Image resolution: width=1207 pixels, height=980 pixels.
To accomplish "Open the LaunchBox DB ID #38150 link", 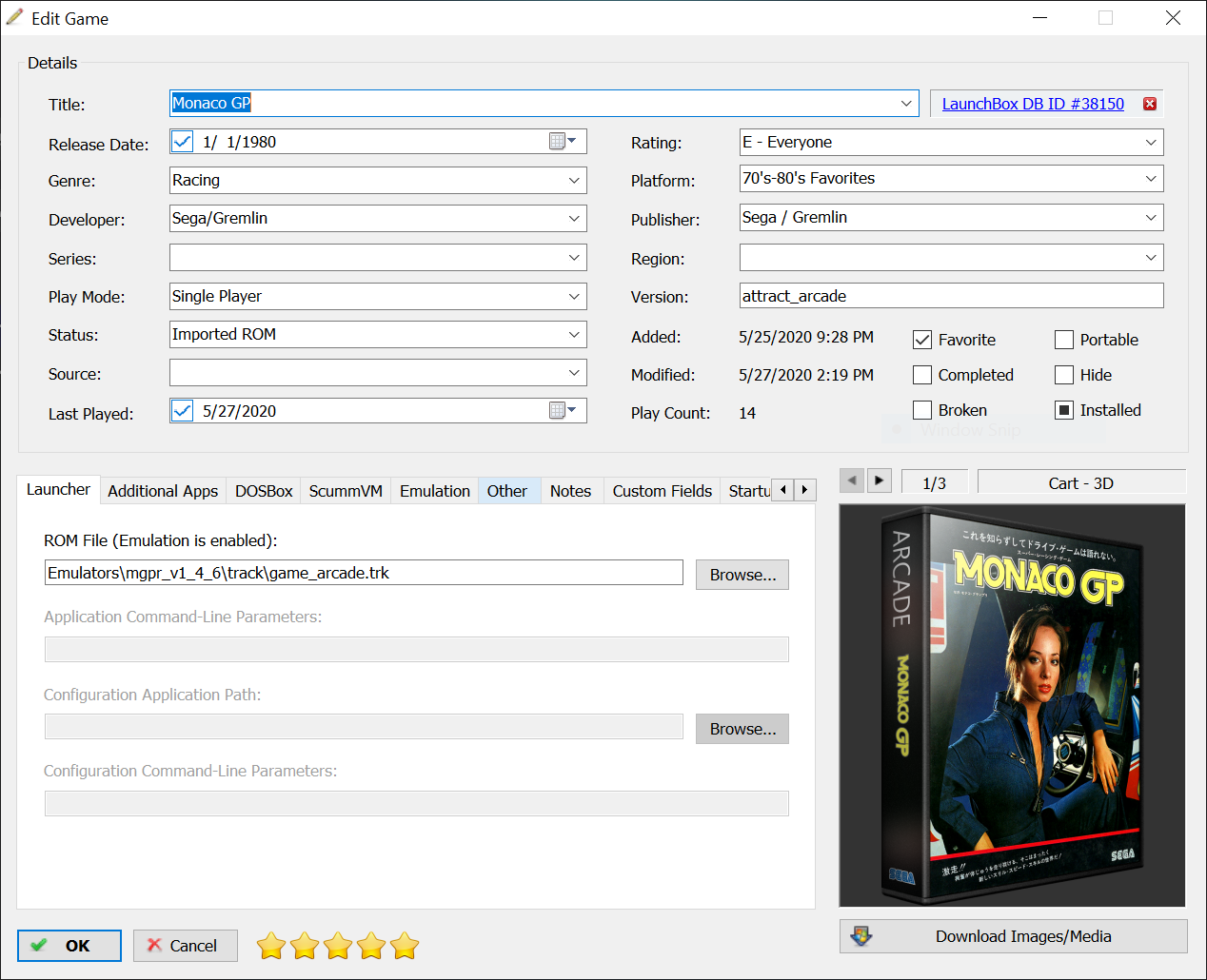I will [1033, 104].
